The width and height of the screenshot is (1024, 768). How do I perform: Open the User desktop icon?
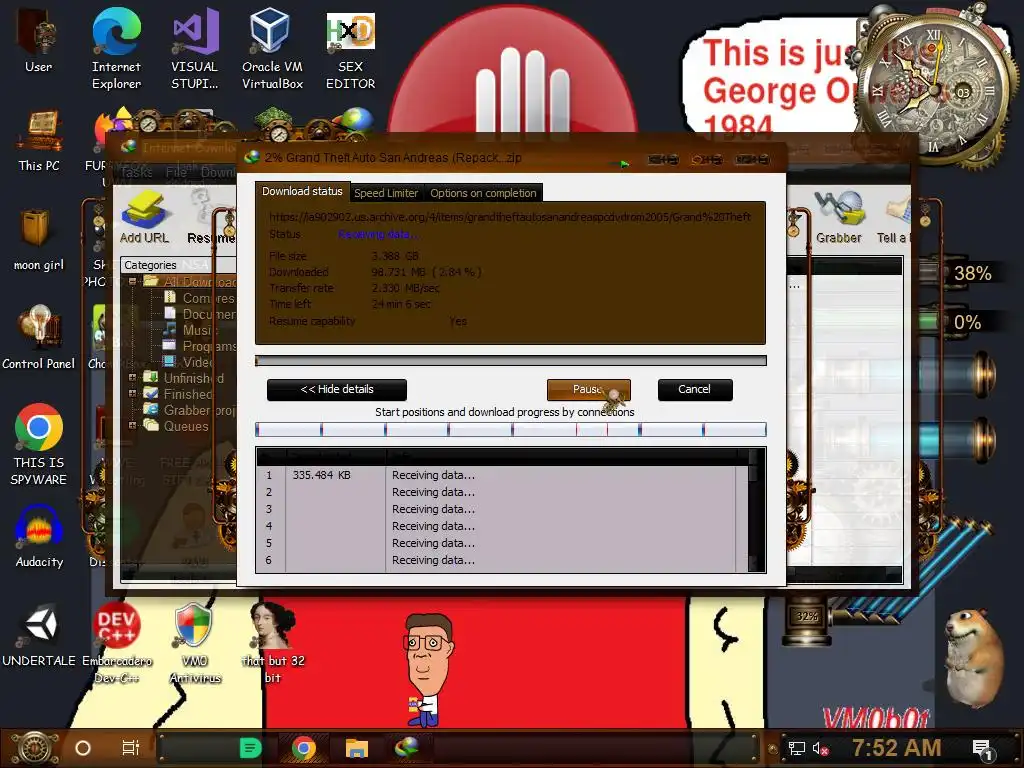pos(38,40)
